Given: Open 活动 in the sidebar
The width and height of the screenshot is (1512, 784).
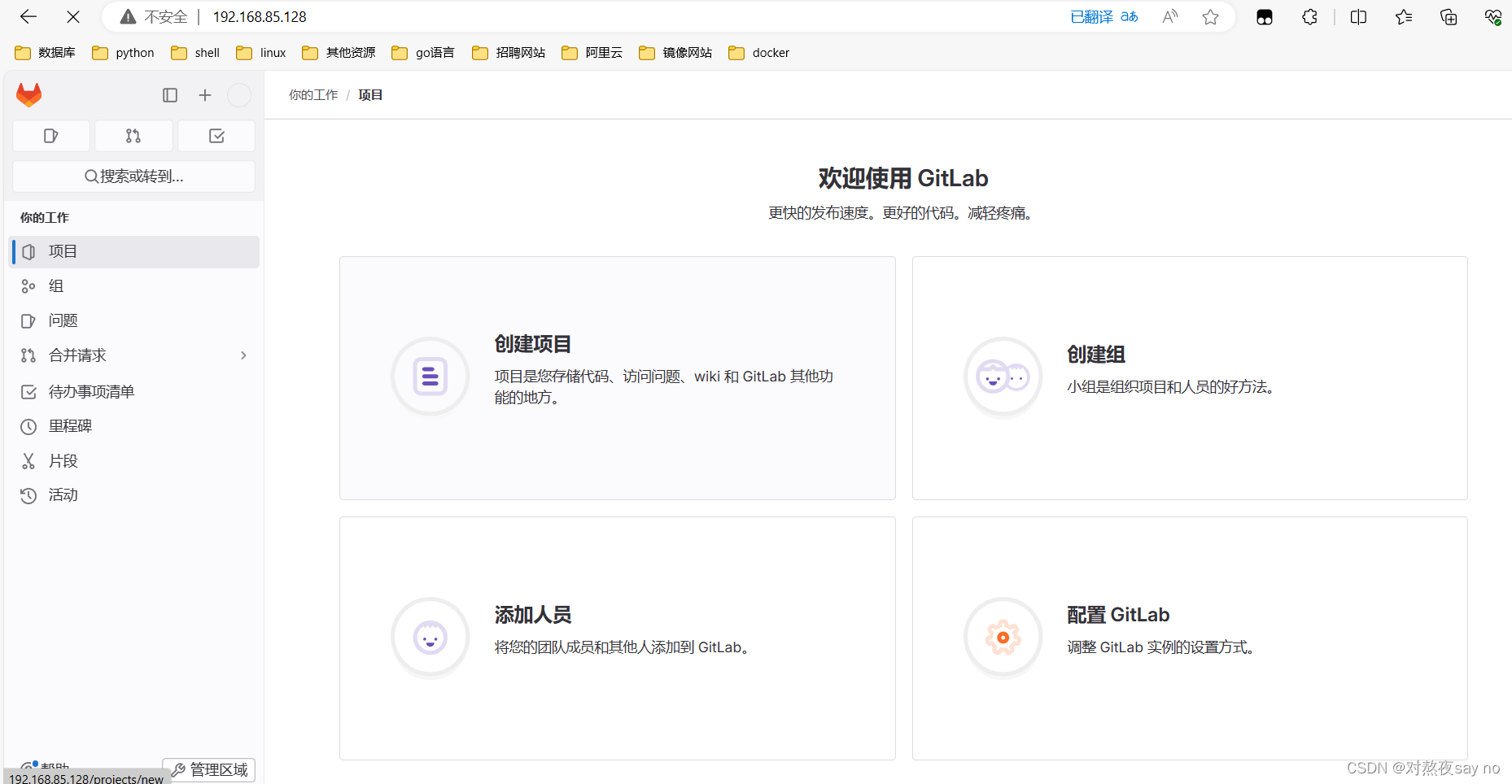Looking at the screenshot, I should [134, 495].
